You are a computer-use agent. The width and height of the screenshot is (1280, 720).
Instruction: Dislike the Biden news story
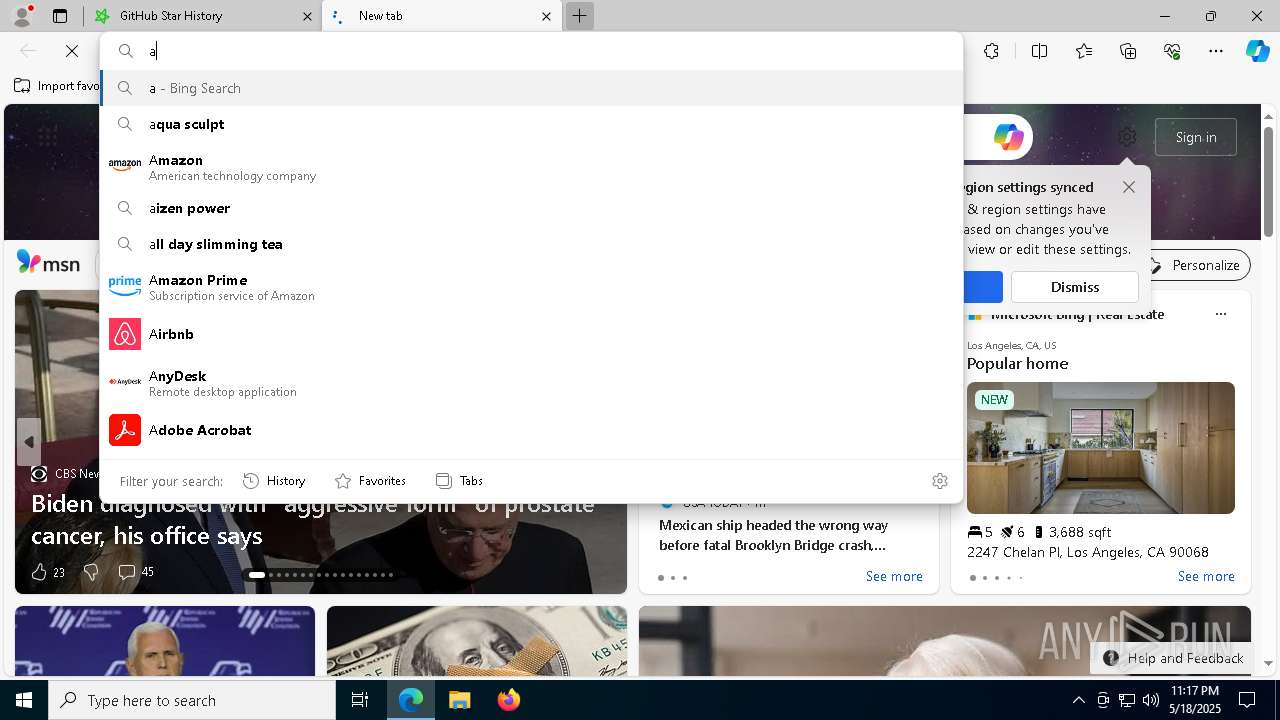pyautogui.click(x=91, y=572)
